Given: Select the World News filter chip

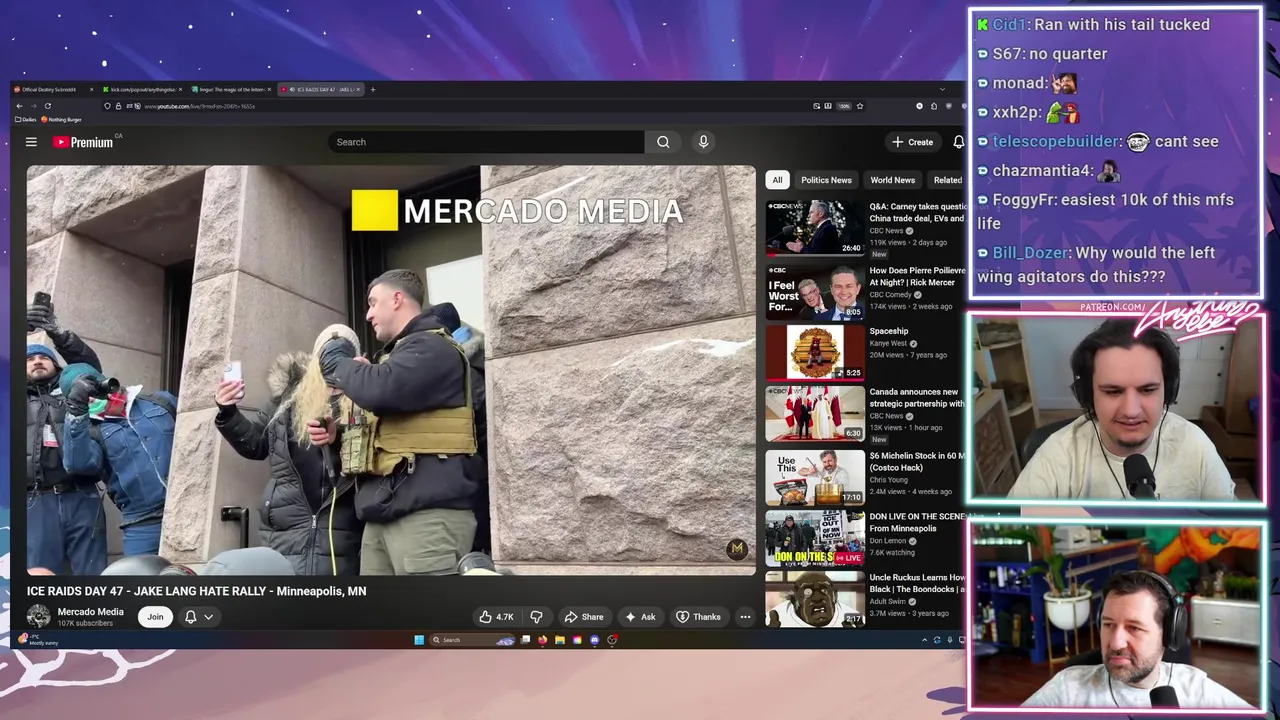Looking at the screenshot, I should 892,180.
